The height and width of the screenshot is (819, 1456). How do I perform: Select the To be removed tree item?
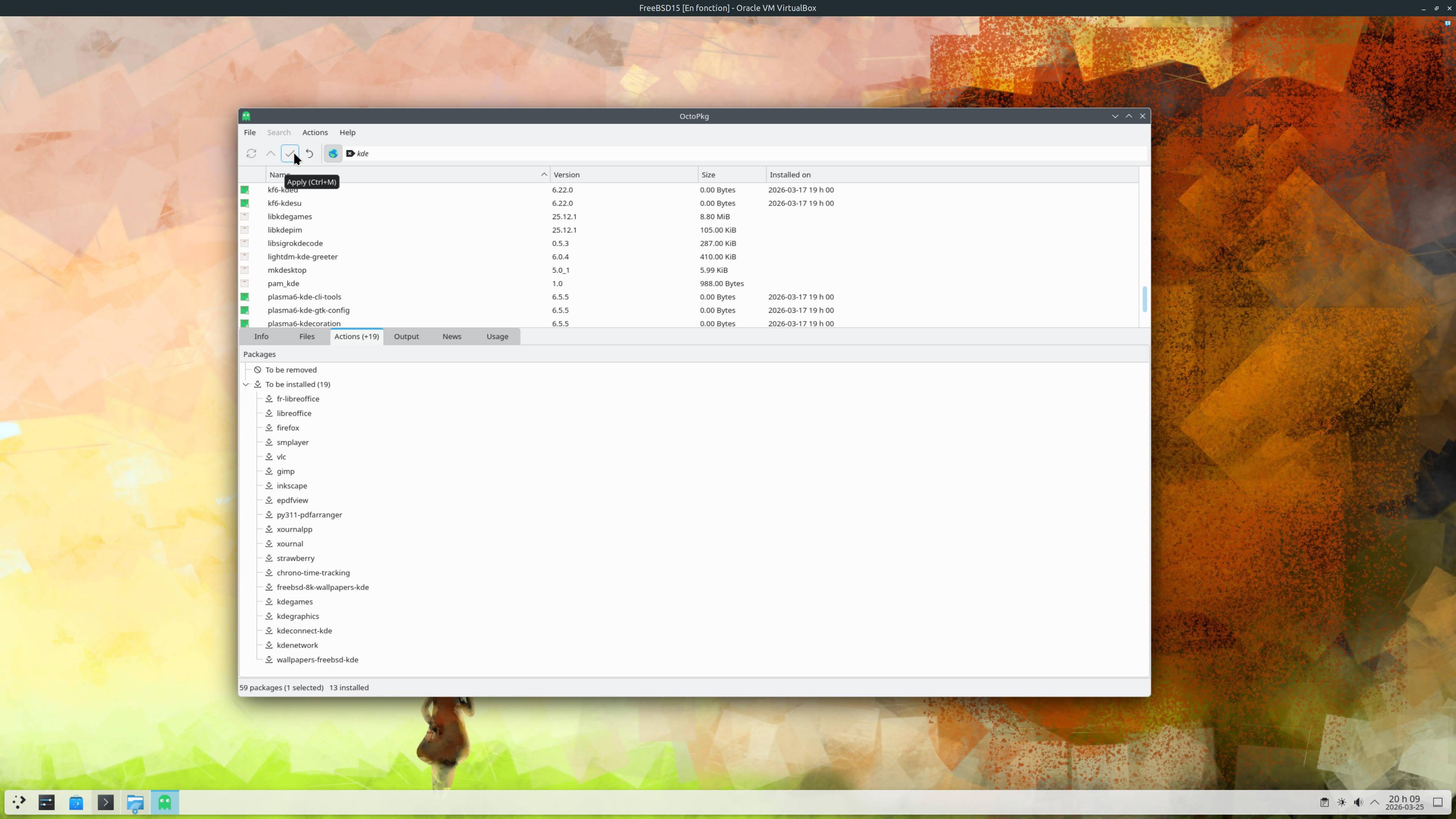point(290,370)
